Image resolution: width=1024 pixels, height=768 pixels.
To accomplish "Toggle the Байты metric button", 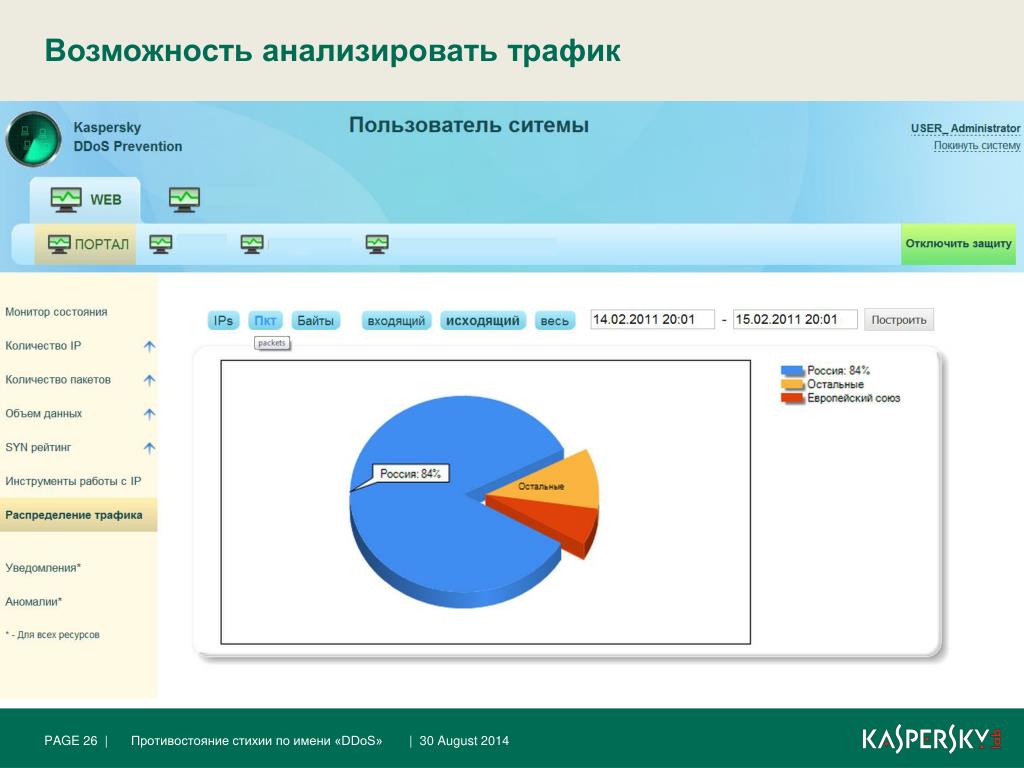I will coord(315,321).
